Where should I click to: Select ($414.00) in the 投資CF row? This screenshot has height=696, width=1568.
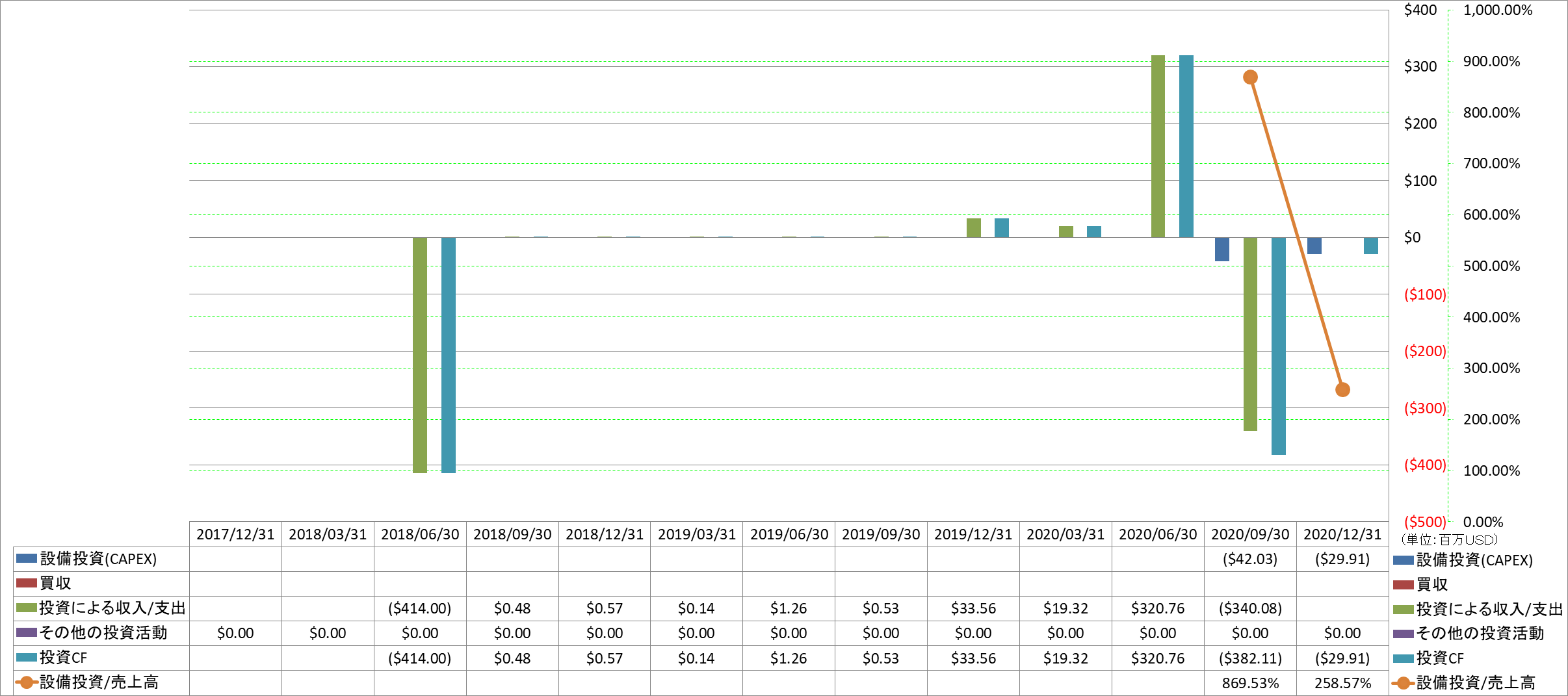click(x=420, y=658)
